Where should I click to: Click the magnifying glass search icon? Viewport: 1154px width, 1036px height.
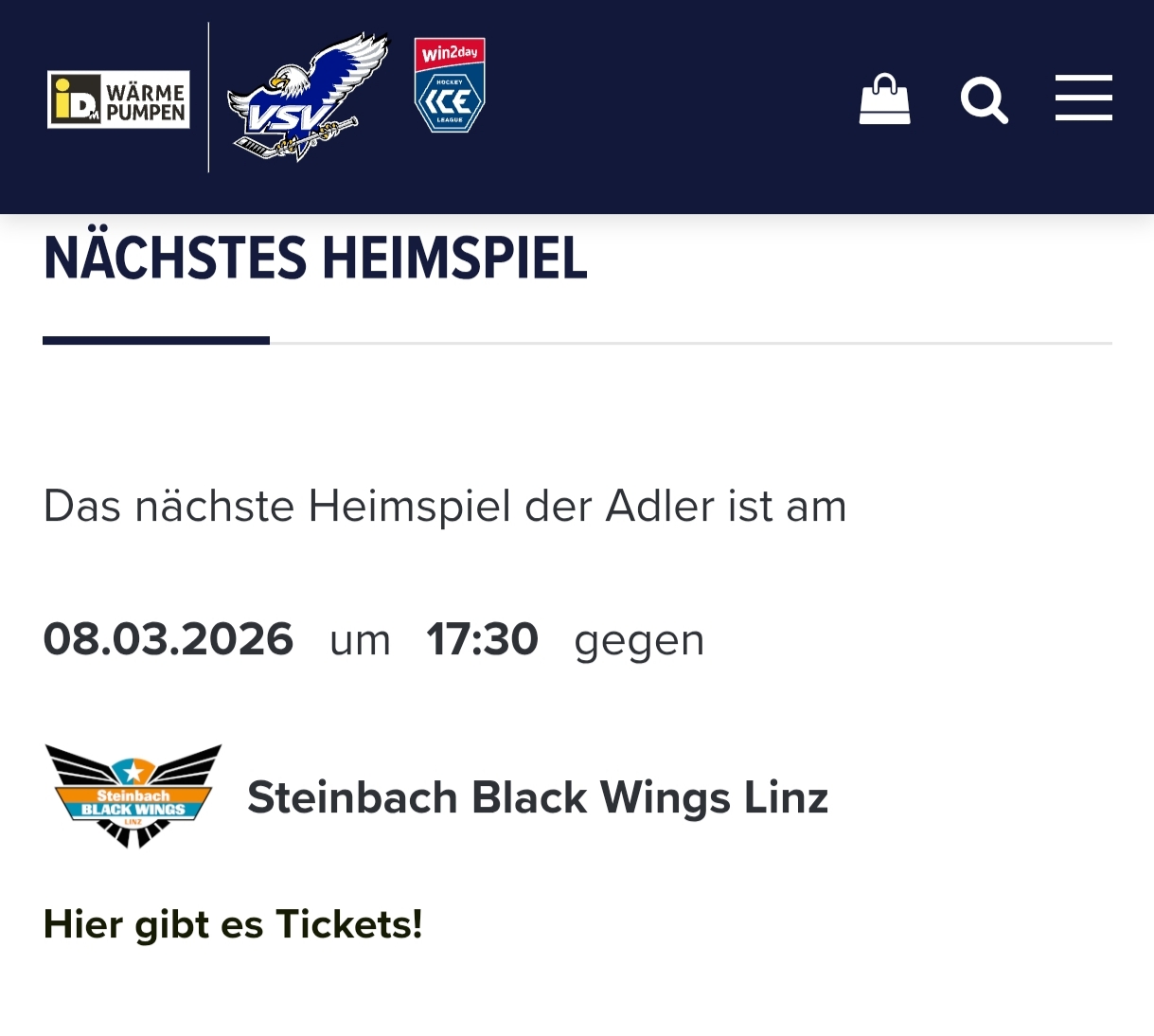984,100
